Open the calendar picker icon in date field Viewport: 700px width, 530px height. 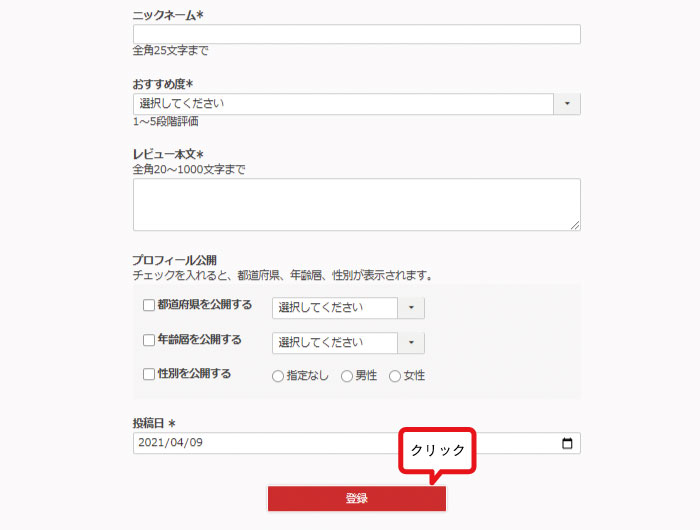567,443
